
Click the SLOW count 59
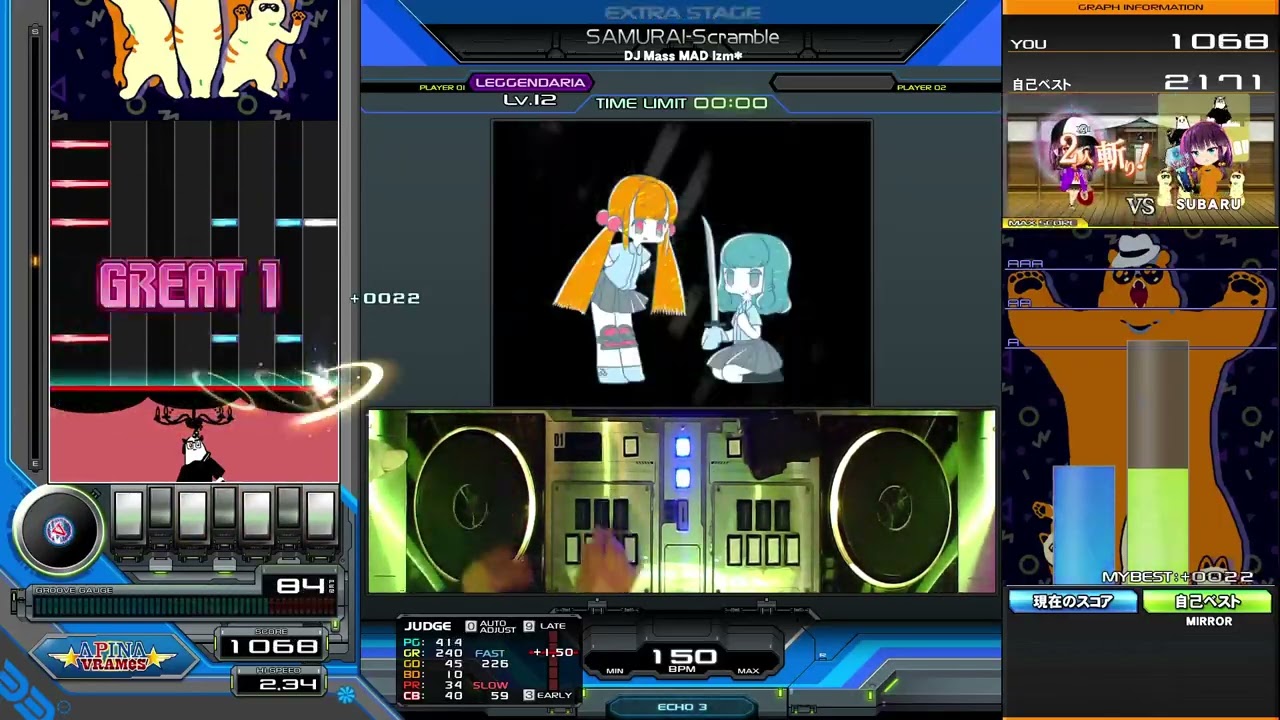coord(500,695)
